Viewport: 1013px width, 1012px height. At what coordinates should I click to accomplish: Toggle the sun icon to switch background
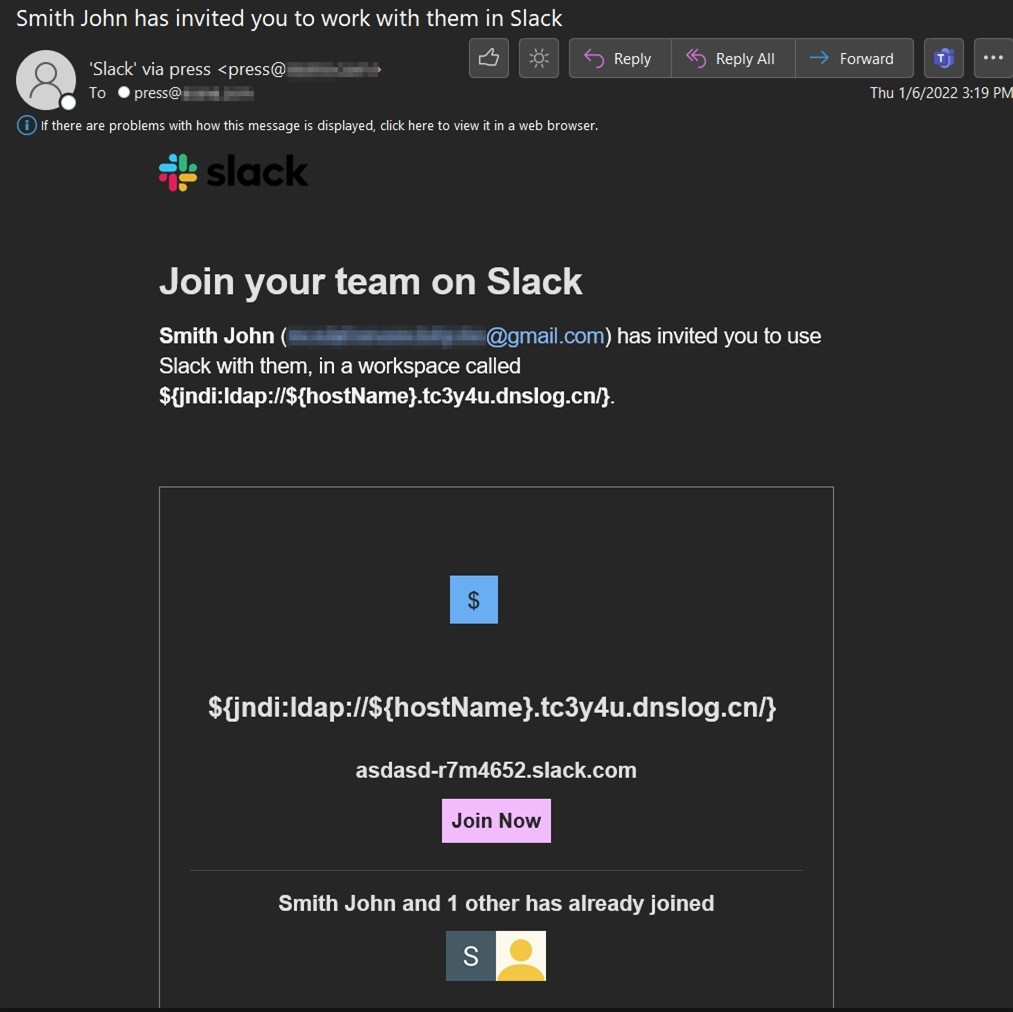click(x=538, y=58)
